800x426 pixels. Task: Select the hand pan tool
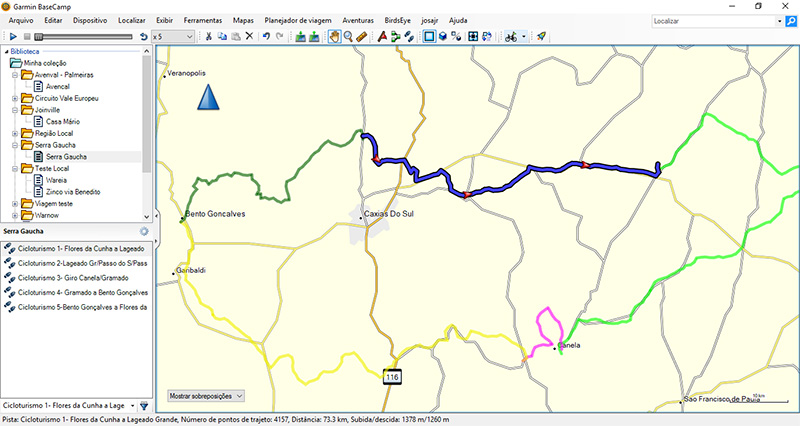coord(334,37)
